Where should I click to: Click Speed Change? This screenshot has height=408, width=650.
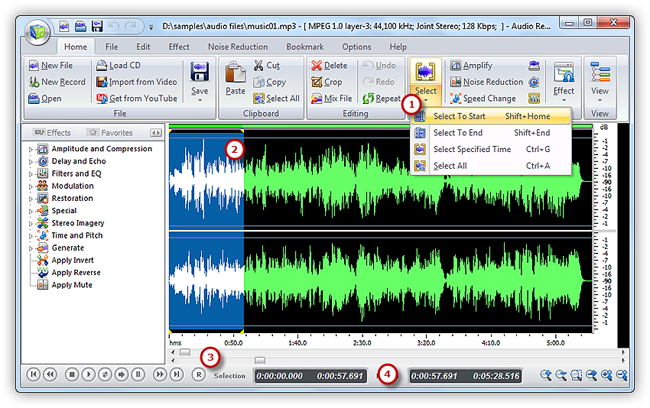pyautogui.click(x=483, y=99)
